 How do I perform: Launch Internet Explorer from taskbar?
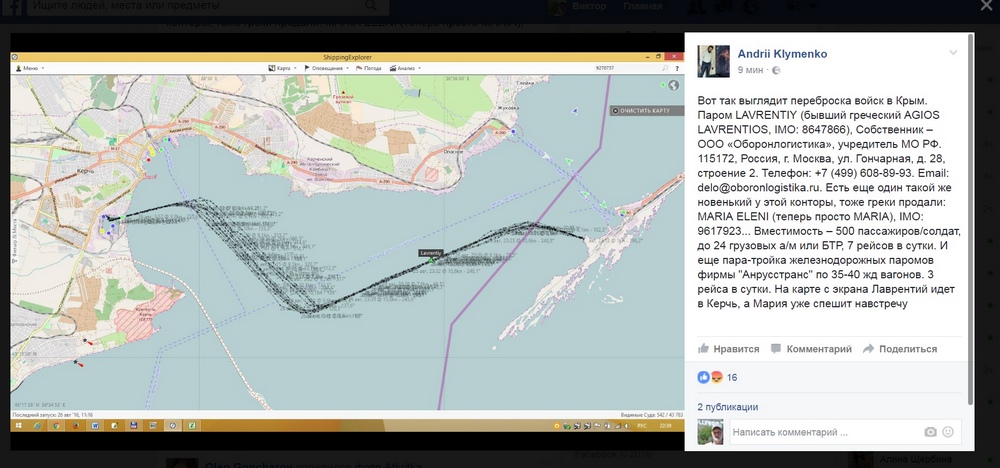tap(38, 425)
